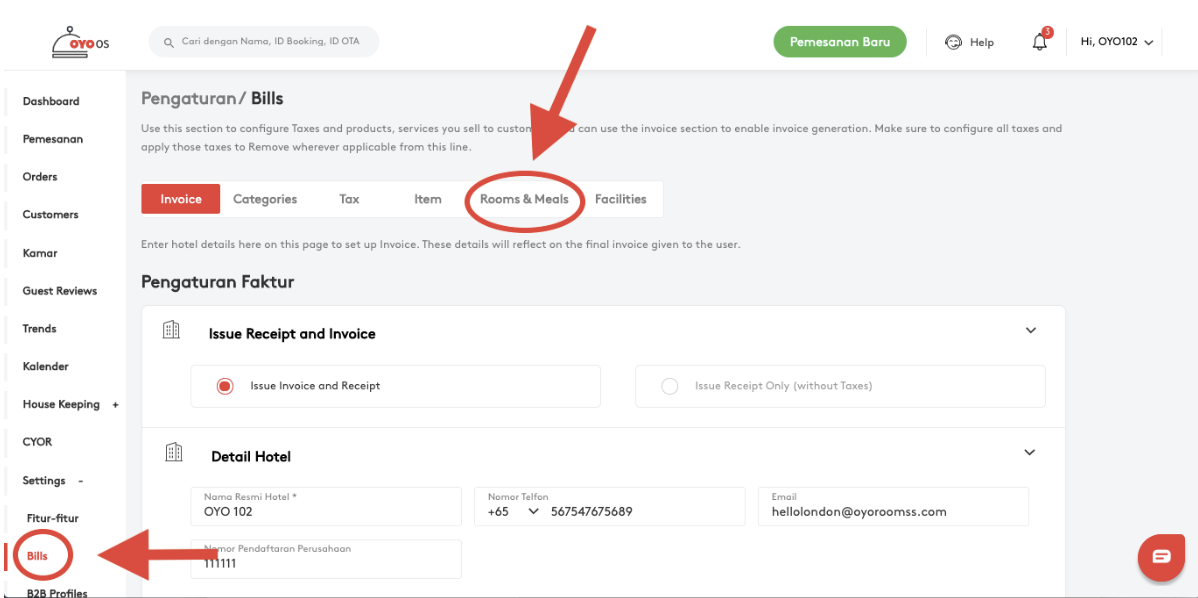Open the notifications bell
Screen dimensions: 1198x598
click(1039, 42)
